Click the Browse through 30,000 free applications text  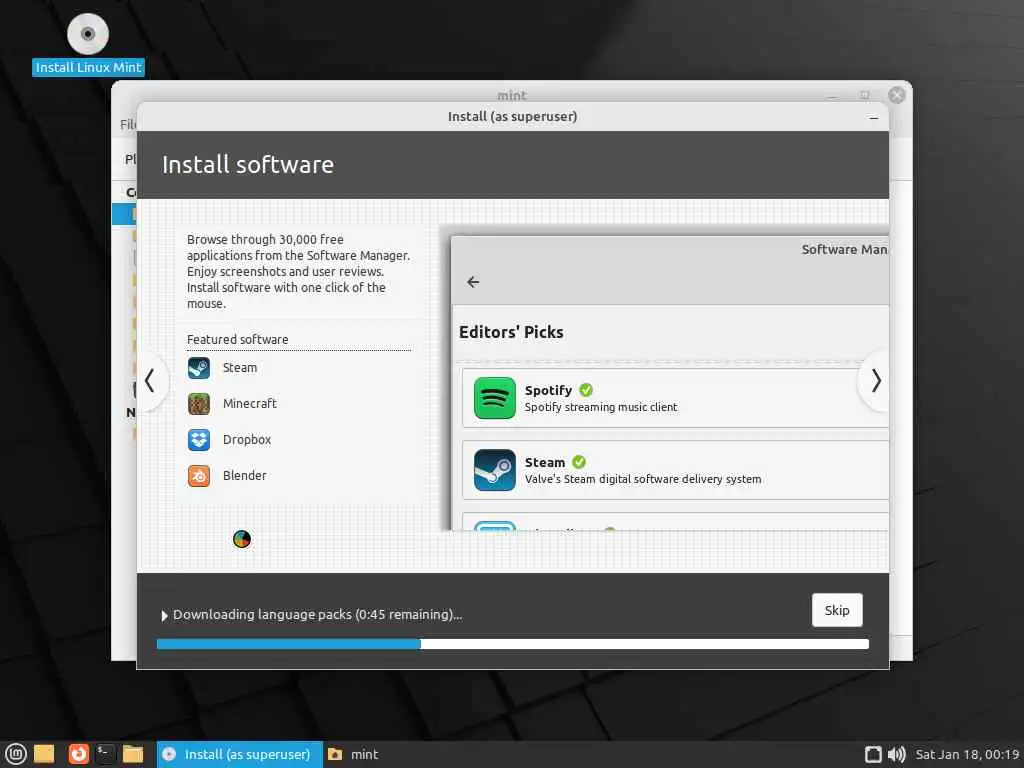[x=298, y=271]
